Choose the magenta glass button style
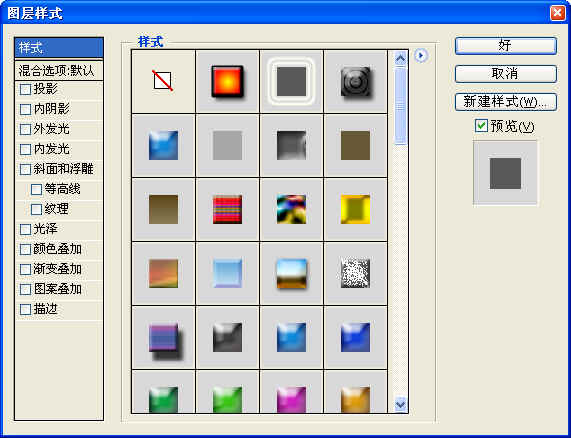 [291, 392]
